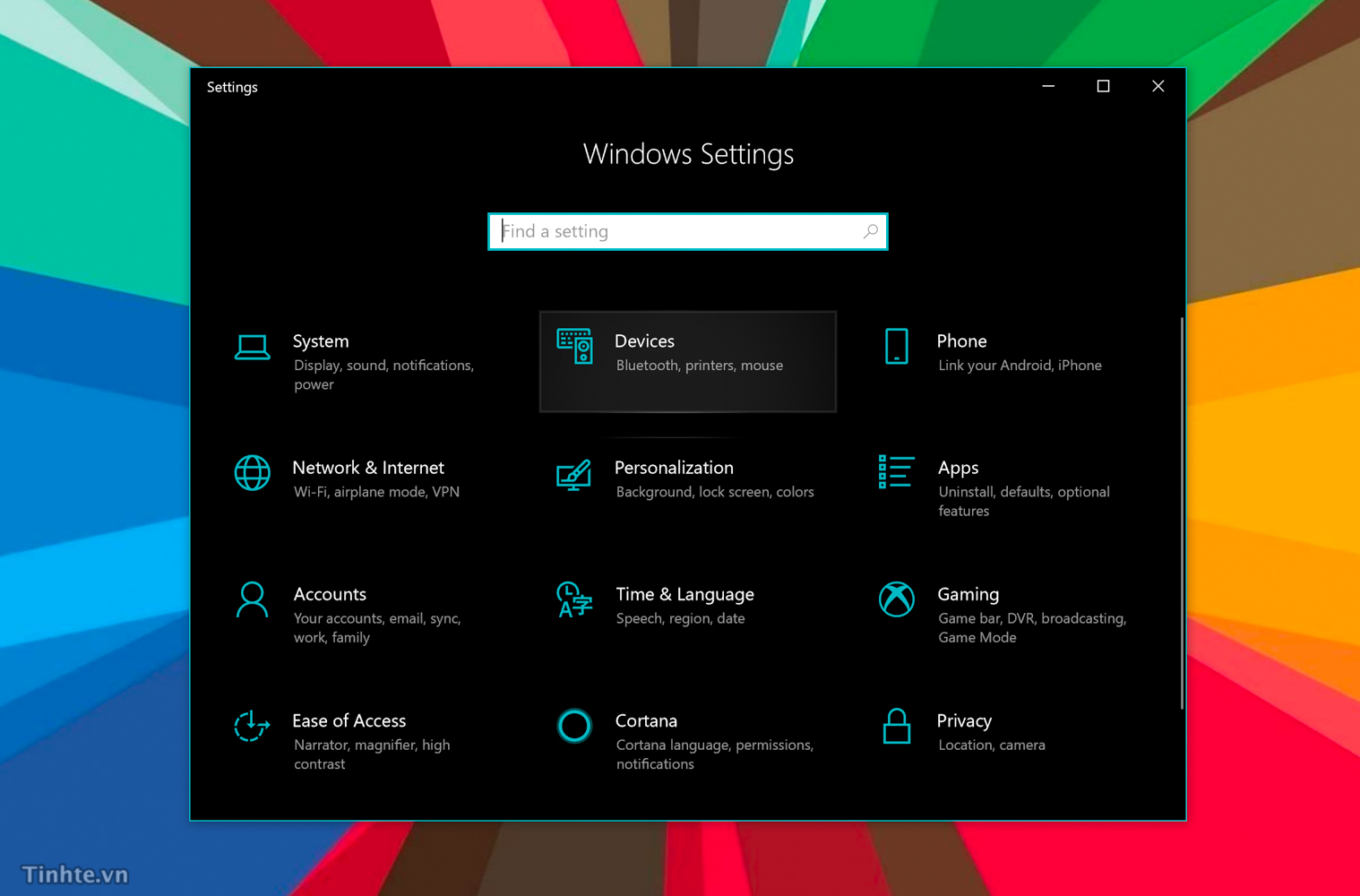1360x896 pixels.
Task: Open the Privacy category title
Action: tap(964, 721)
